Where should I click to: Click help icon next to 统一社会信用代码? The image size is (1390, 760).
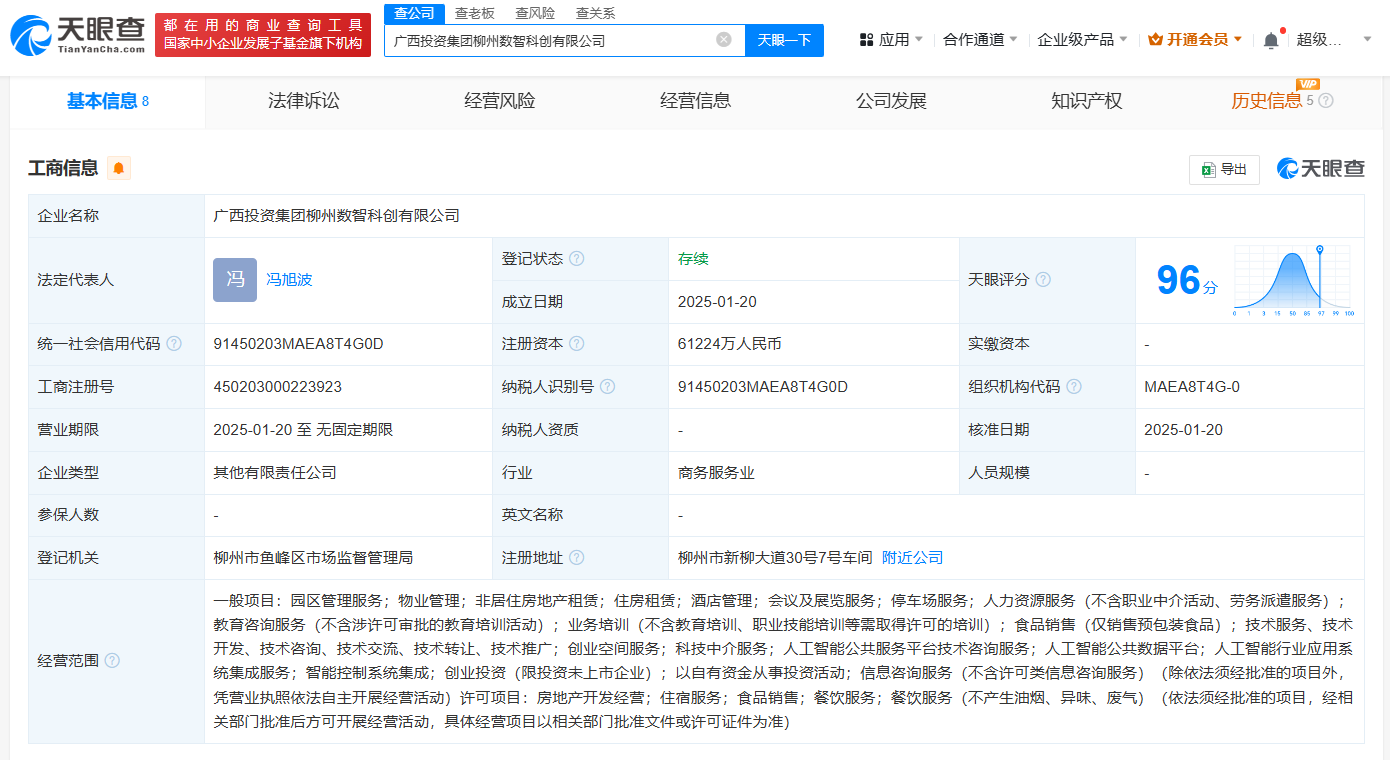(175, 344)
